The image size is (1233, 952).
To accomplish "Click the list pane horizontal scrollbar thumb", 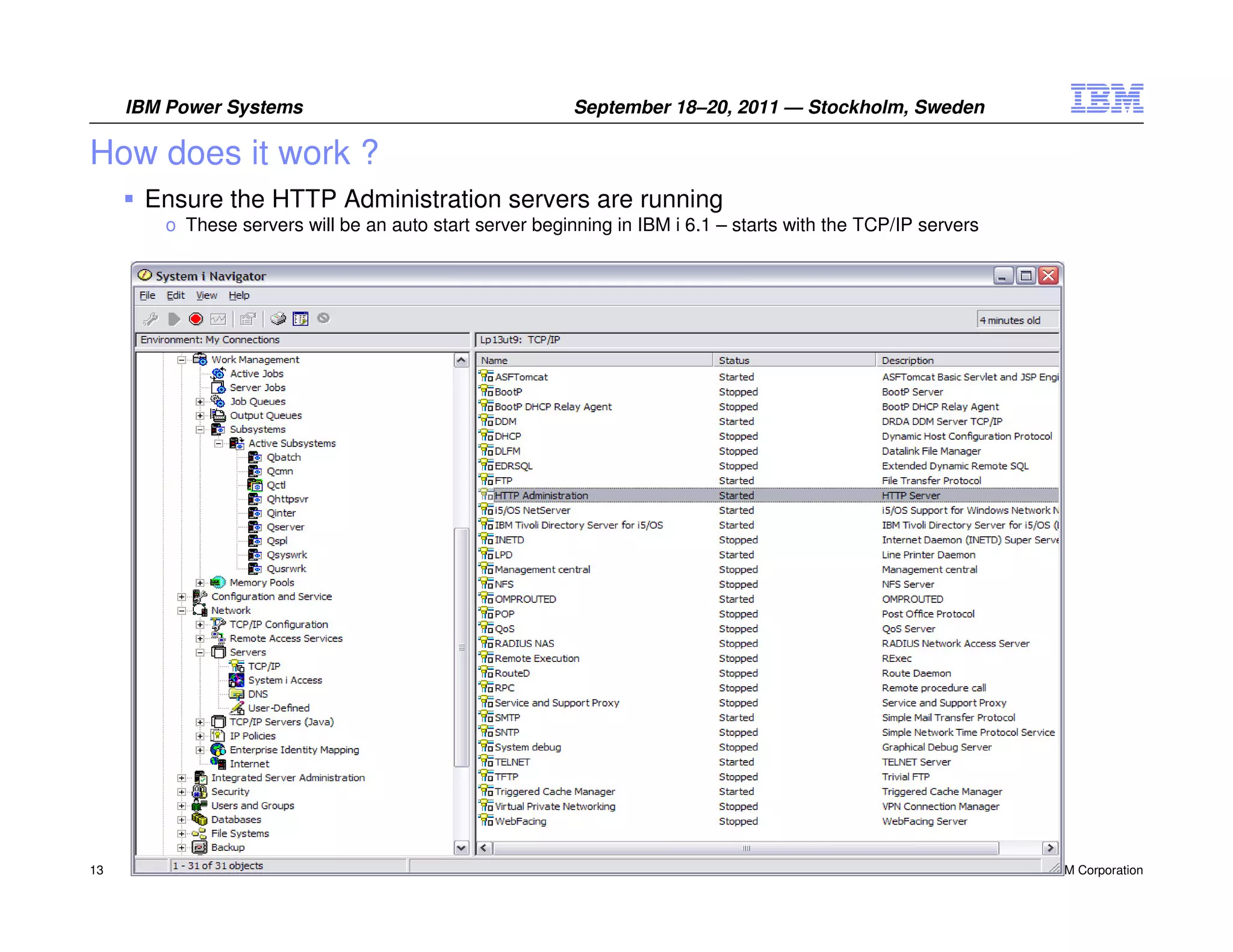I will (x=746, y=848).
